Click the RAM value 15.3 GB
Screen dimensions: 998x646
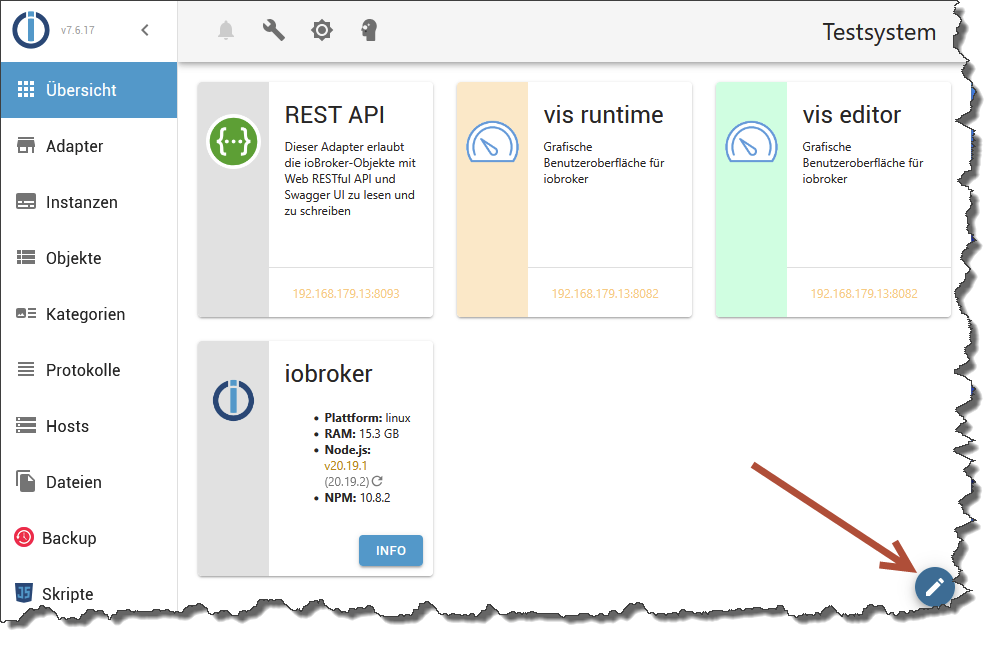(379, 434)
